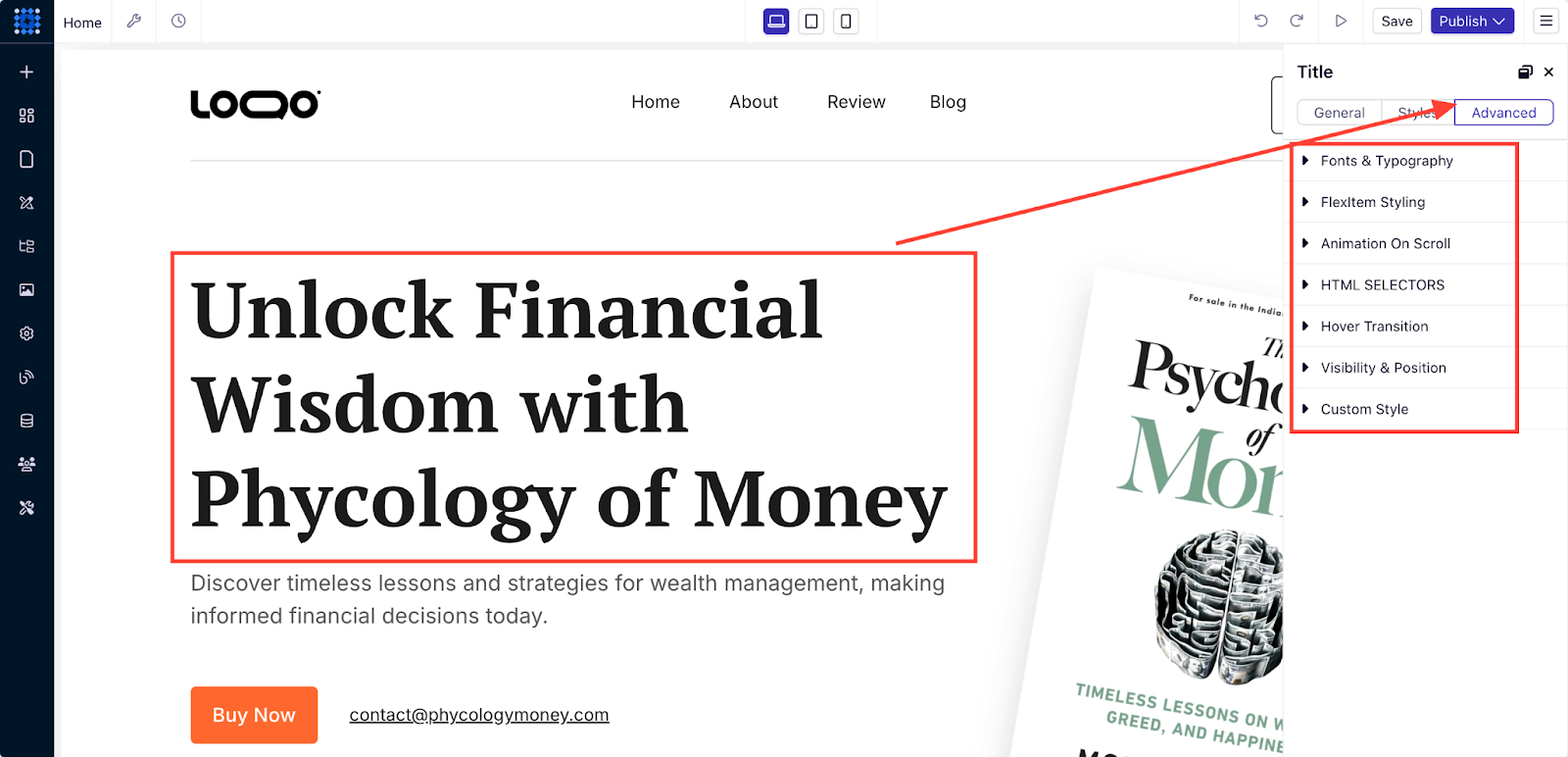Switch to tablet device view
This screenshot has width=1568, height=757.
coord(811,21)
